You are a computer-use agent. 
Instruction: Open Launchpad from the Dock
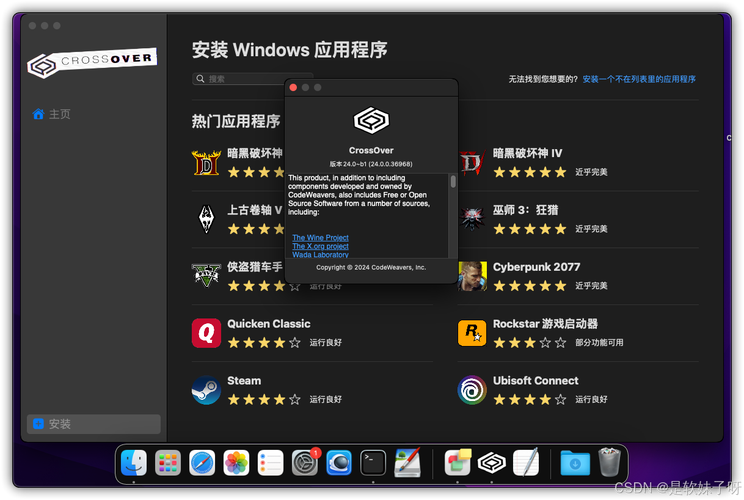click(x=168, y=463)
